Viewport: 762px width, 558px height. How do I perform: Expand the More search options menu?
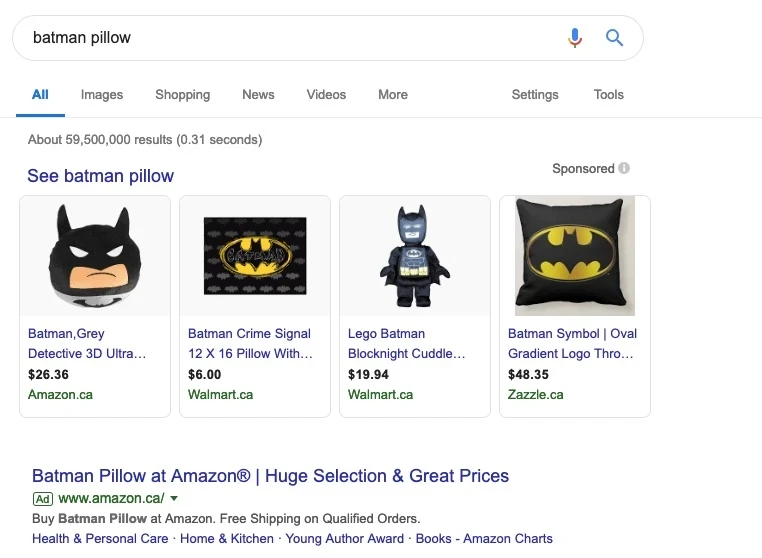(393, 95)
